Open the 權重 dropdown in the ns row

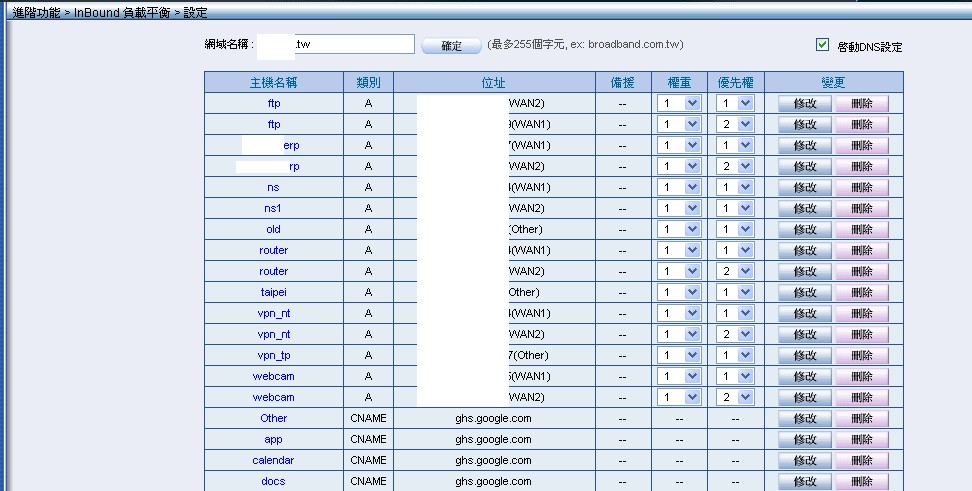[x=679, y=187]
